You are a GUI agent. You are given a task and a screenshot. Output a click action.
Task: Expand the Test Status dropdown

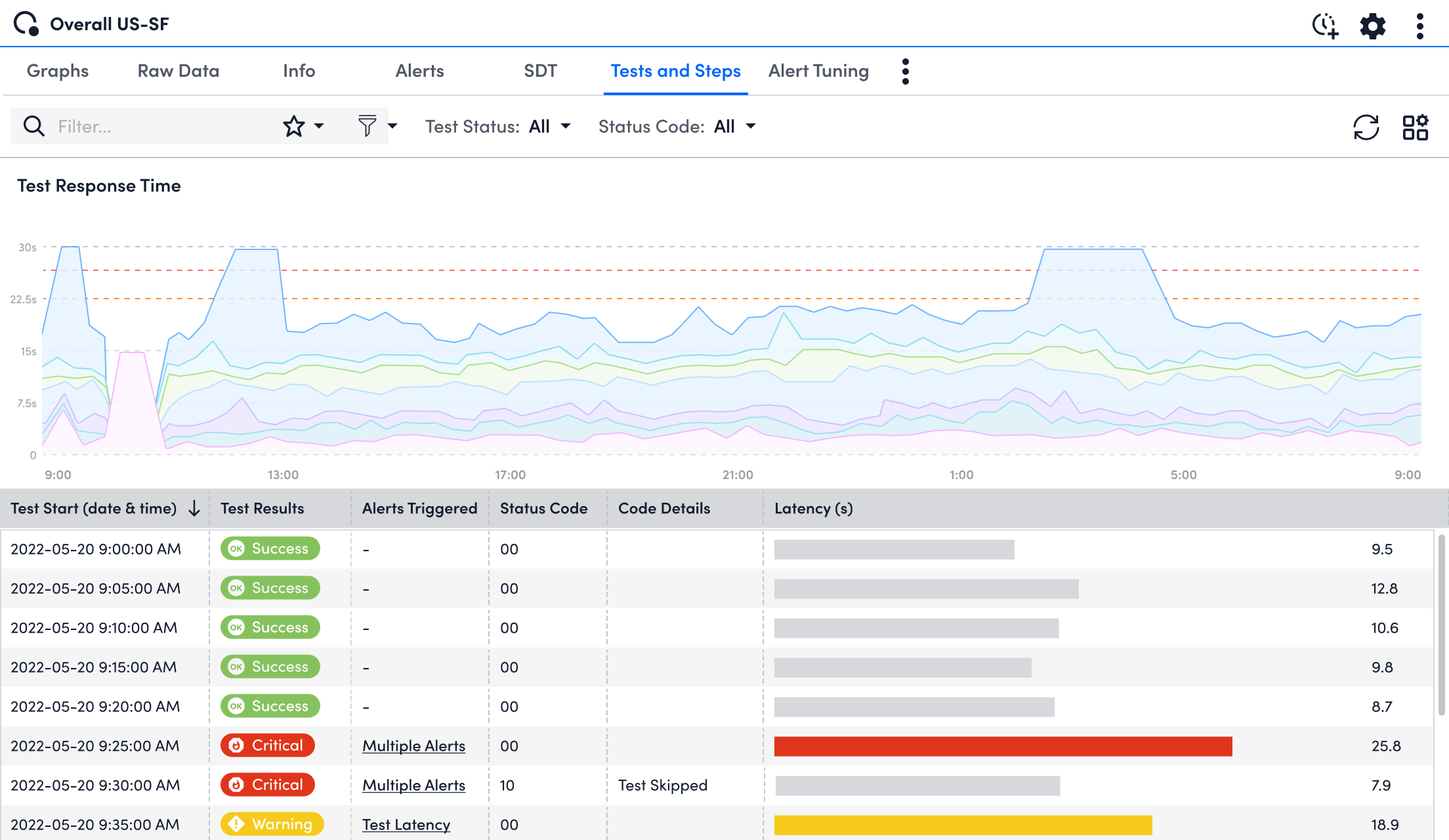click(498, 127)
